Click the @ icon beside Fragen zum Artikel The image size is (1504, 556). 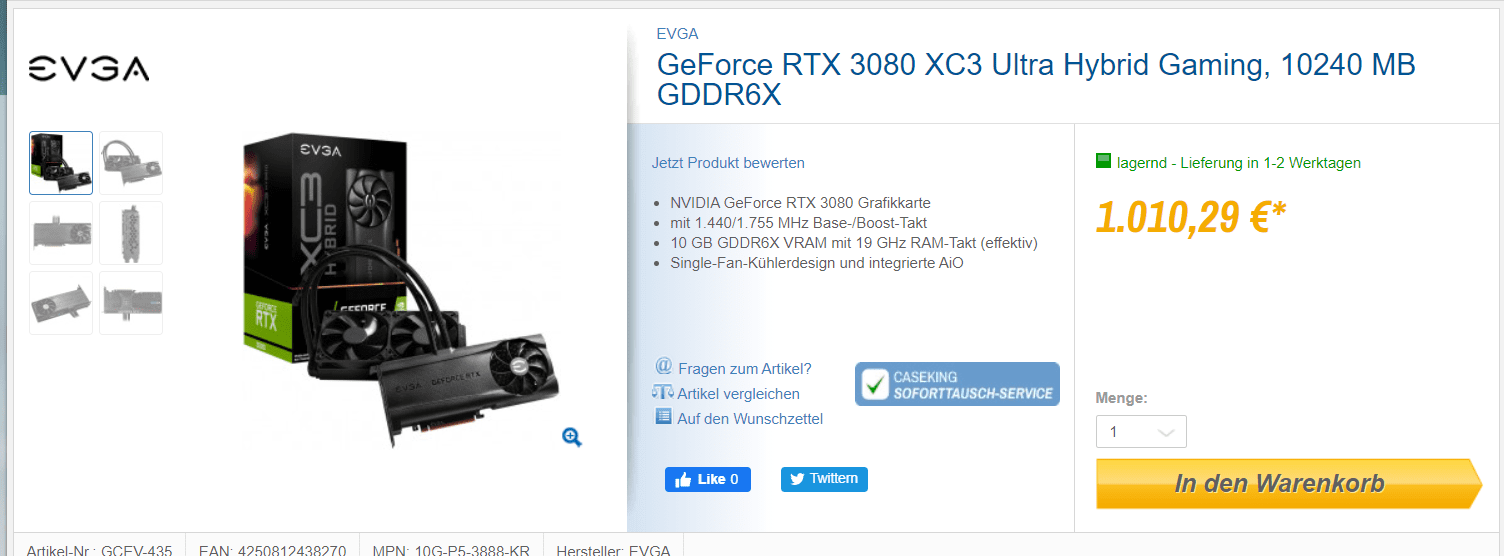click(663, 367)
